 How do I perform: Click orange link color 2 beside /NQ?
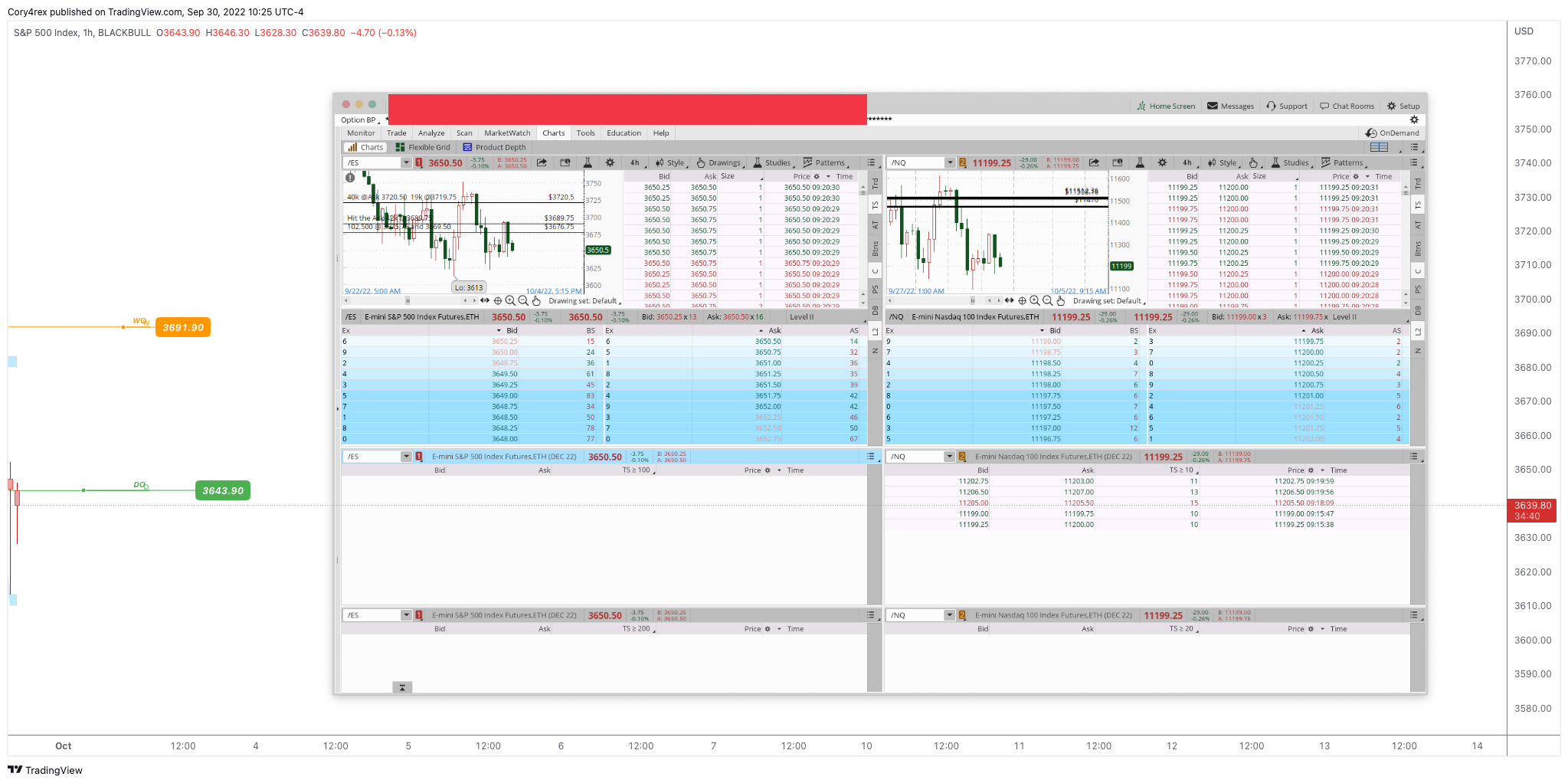[x=963, y=162]
